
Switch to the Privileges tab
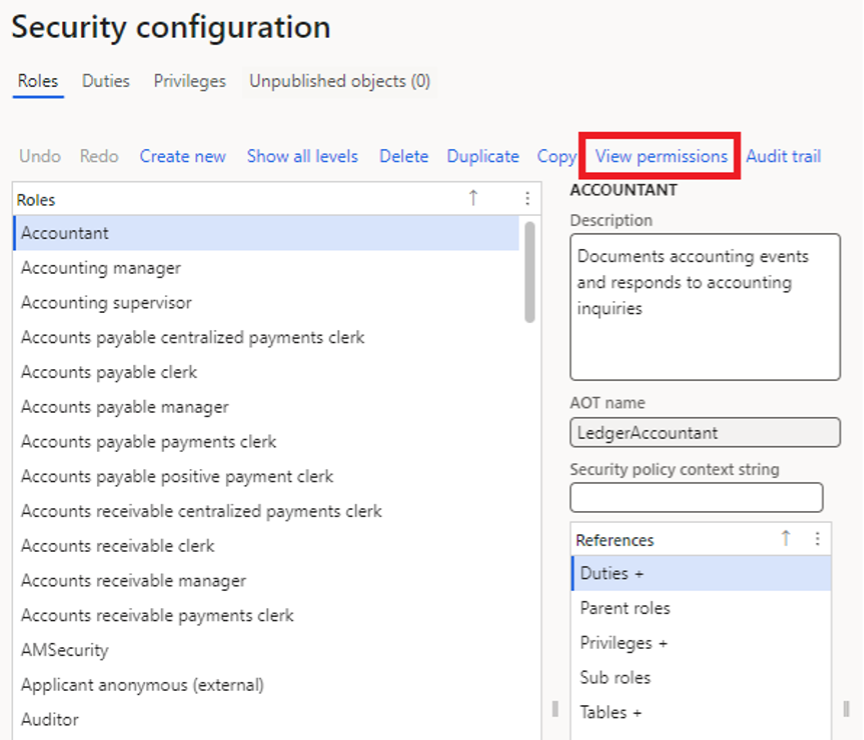[x=189, y=81]
